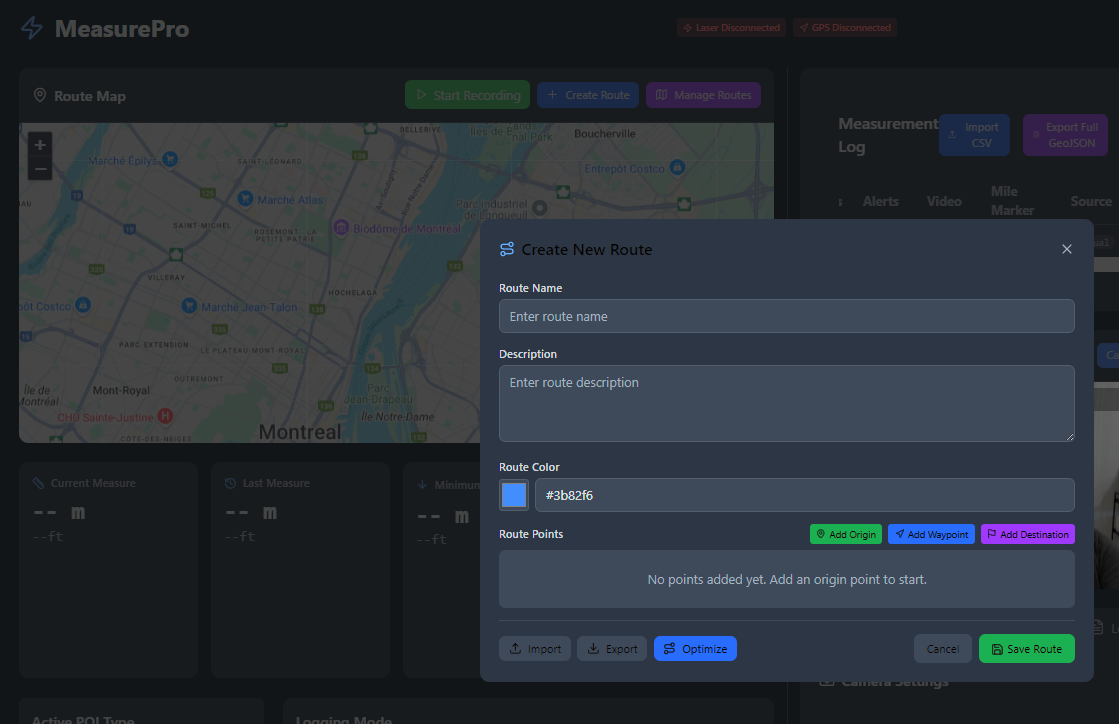
Task: Add a waypoint to the route
Action: tap(930, 533)
